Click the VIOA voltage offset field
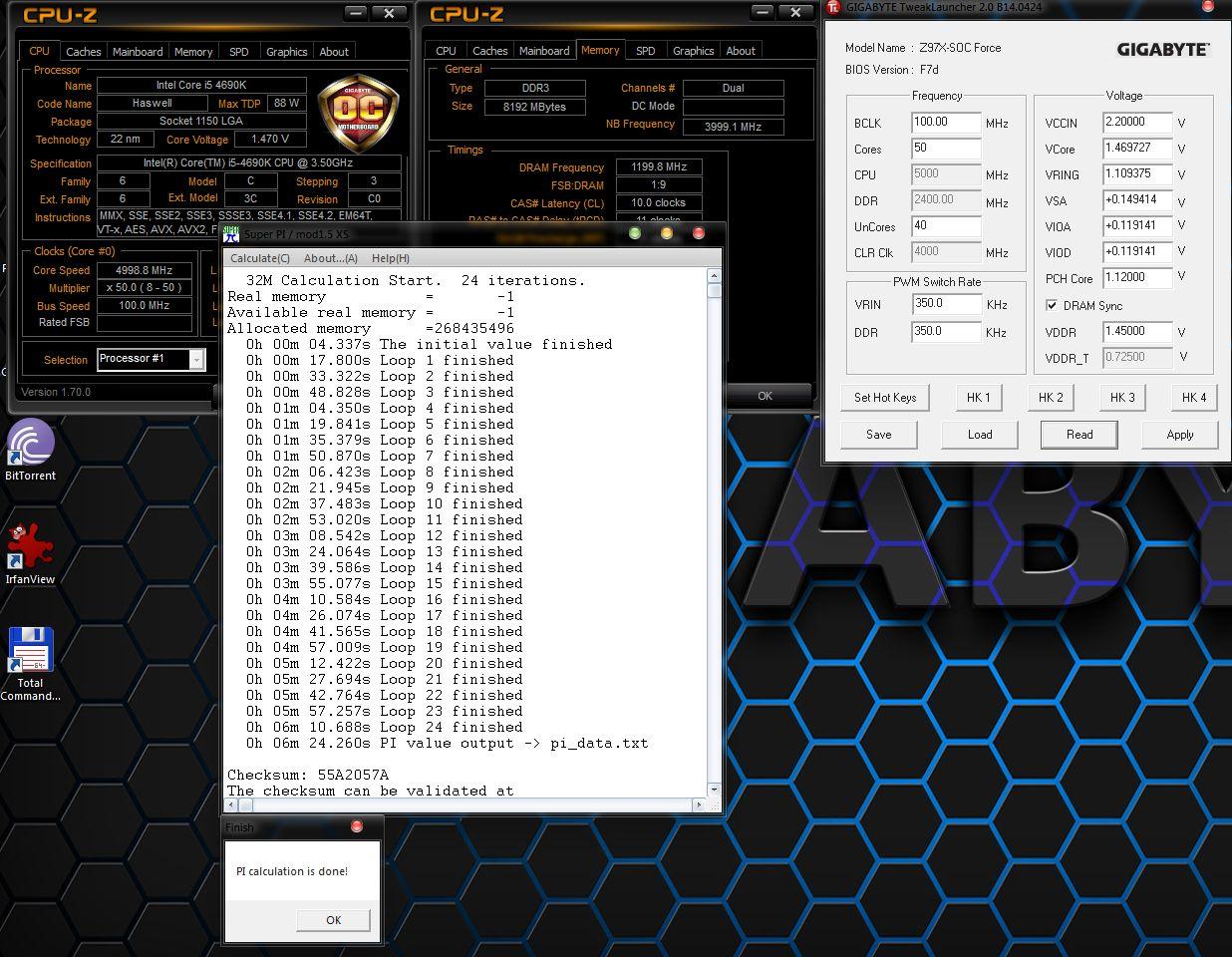1232x957 pixels. click(x=1137, y=226)
